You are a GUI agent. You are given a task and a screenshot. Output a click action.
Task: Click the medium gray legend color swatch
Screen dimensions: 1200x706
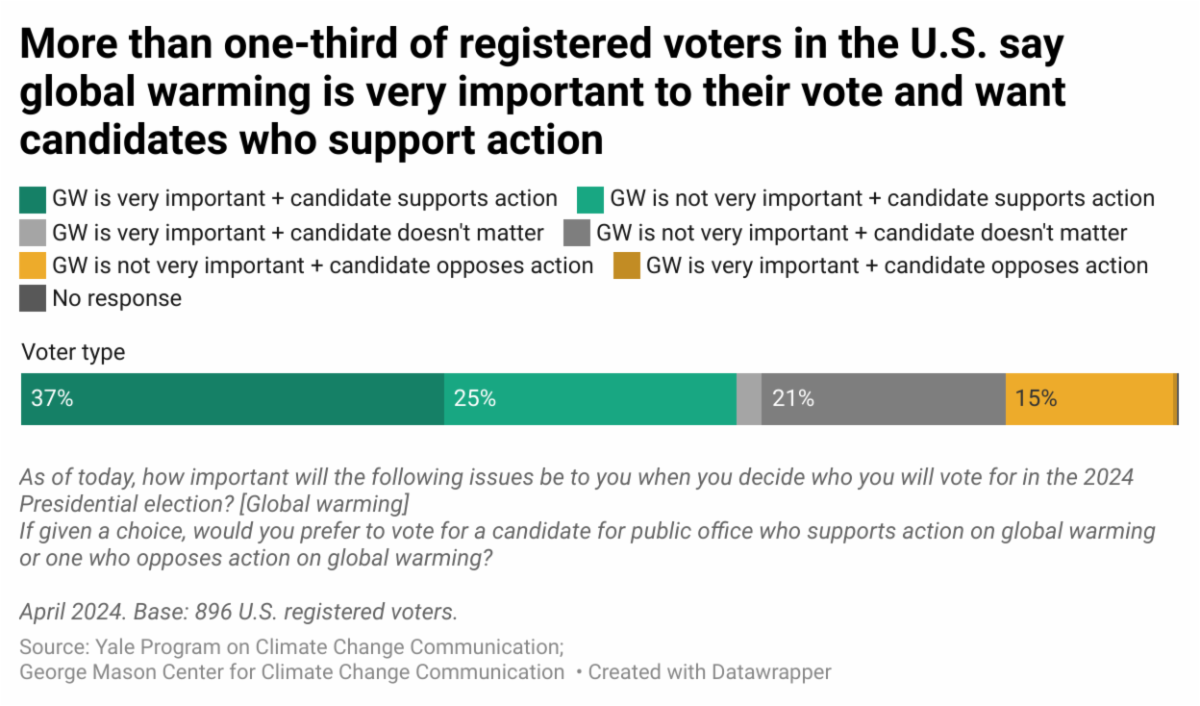577,233
